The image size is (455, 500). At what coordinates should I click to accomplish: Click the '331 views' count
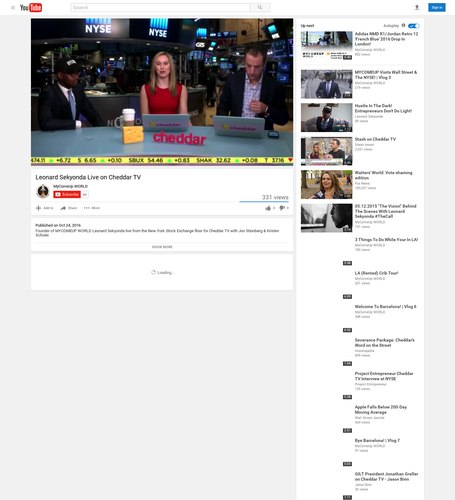click(275, 197)
